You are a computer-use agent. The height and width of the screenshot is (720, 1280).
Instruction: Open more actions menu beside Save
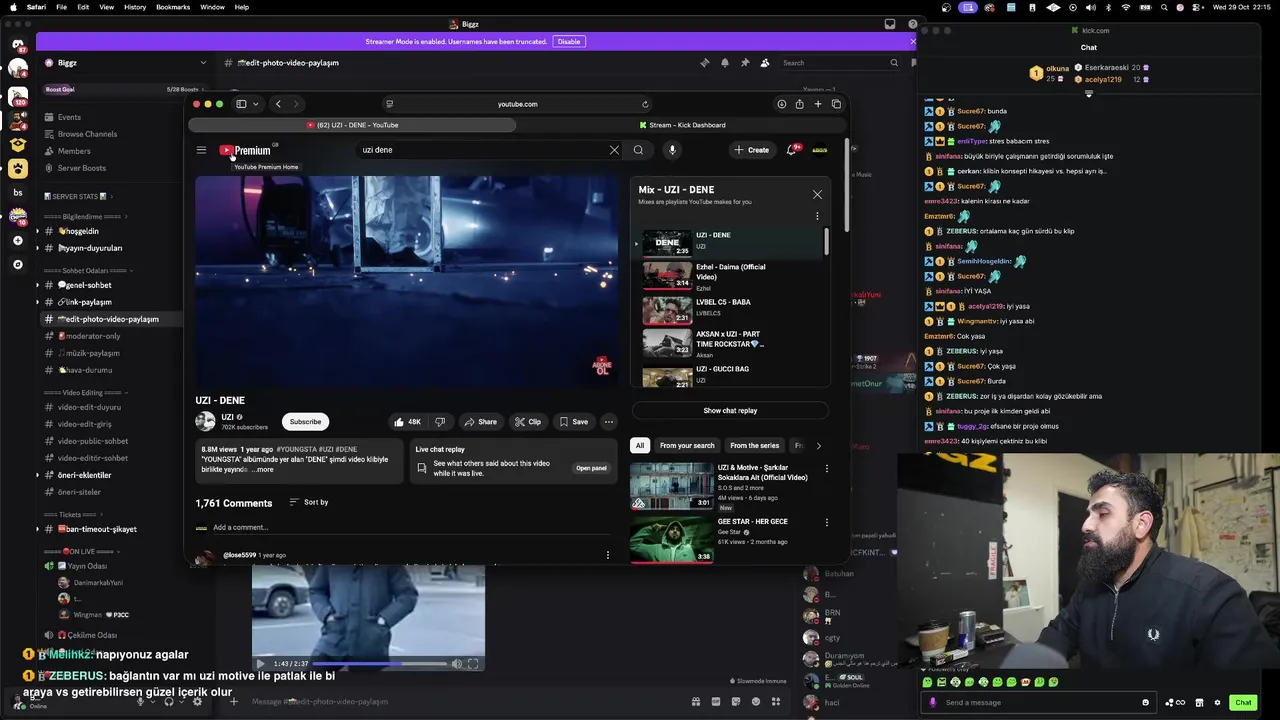tap(608, 422)
